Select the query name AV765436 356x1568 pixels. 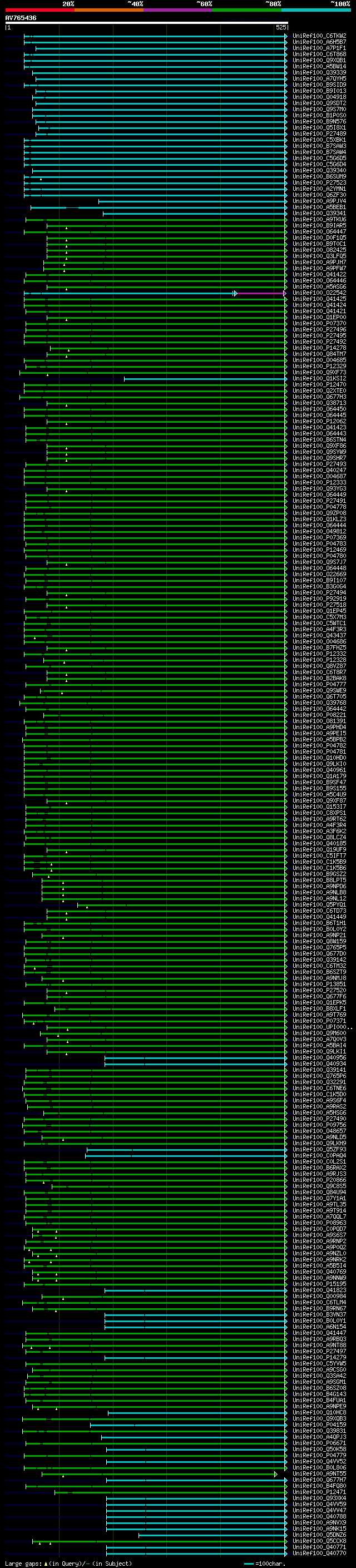[21, 18]
